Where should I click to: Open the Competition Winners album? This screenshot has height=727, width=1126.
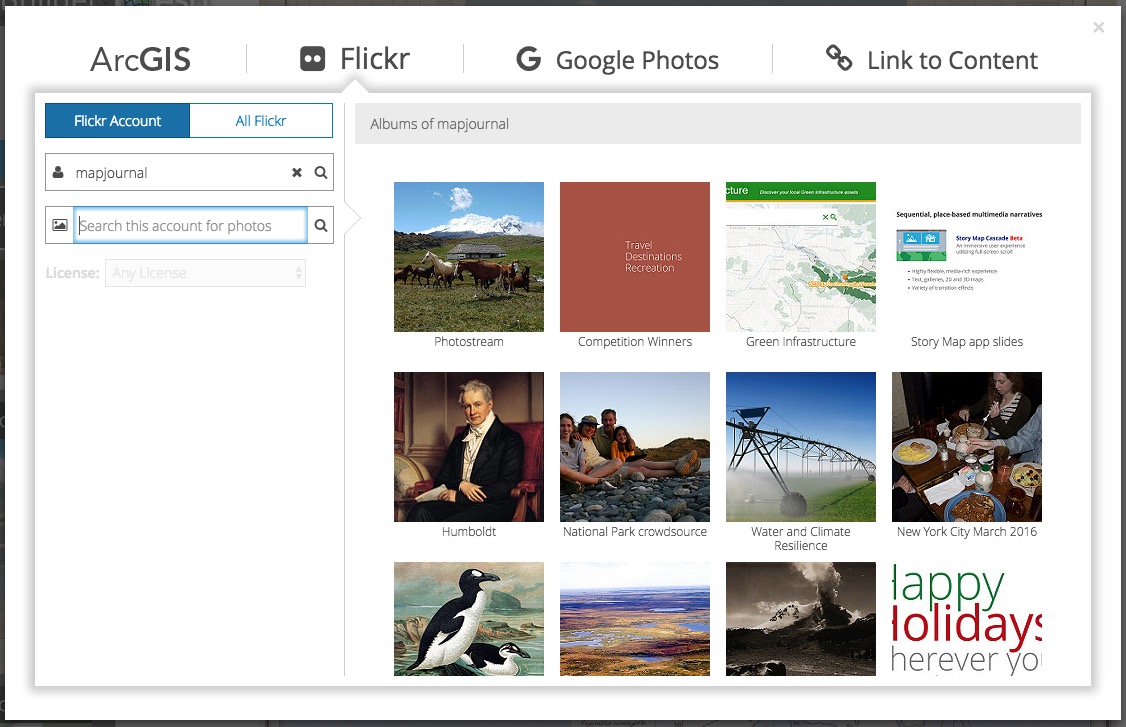(x=635, y=257)
